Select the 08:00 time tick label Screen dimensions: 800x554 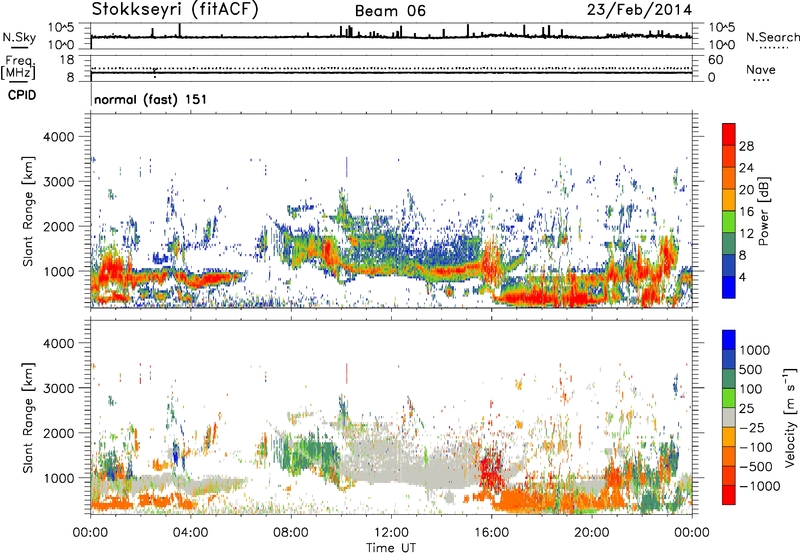[290, 533]
